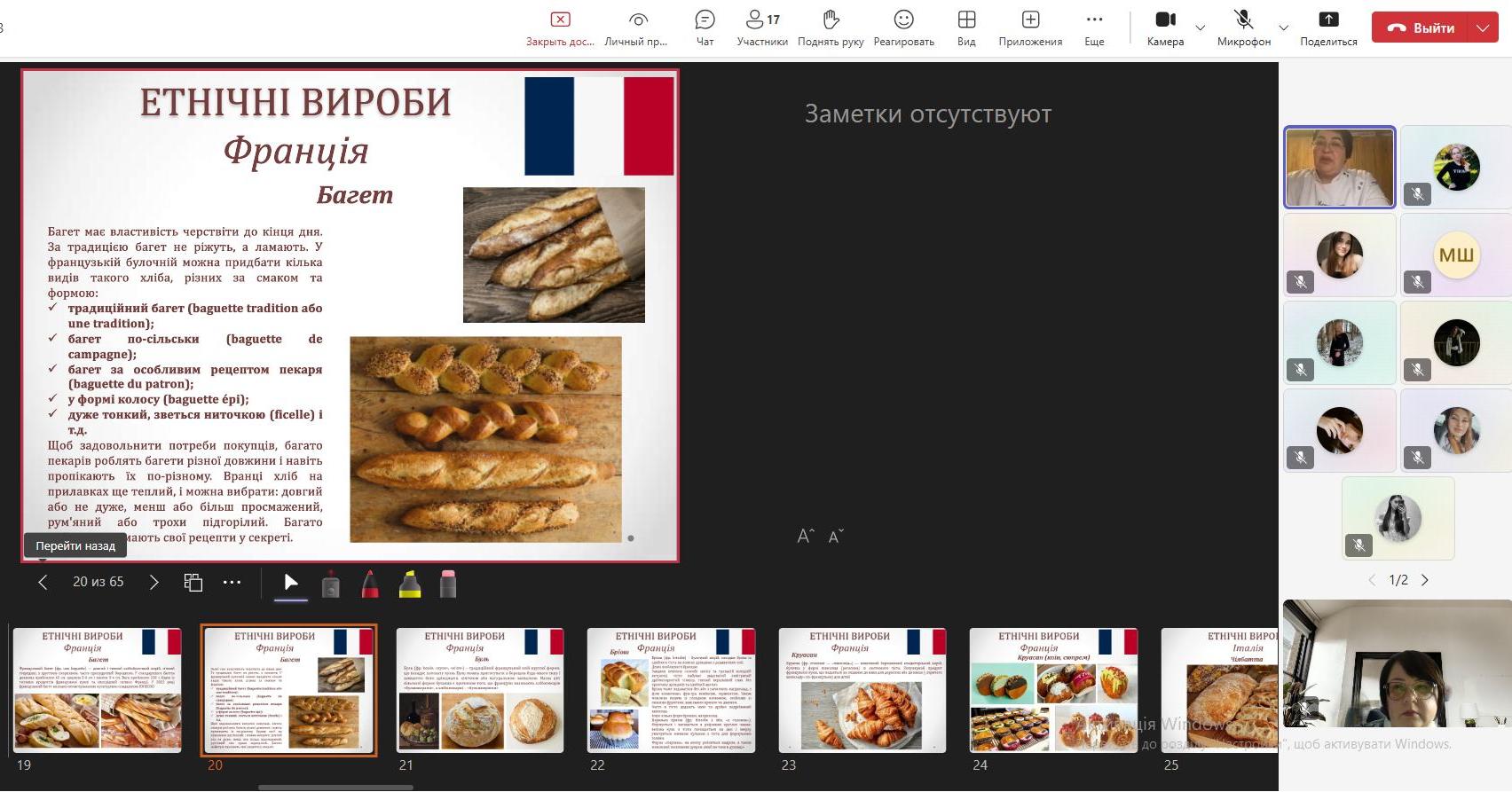This screenshot has width=1512, height=792.
Task: Open Реагировать reactions menu
Action: 903,28
